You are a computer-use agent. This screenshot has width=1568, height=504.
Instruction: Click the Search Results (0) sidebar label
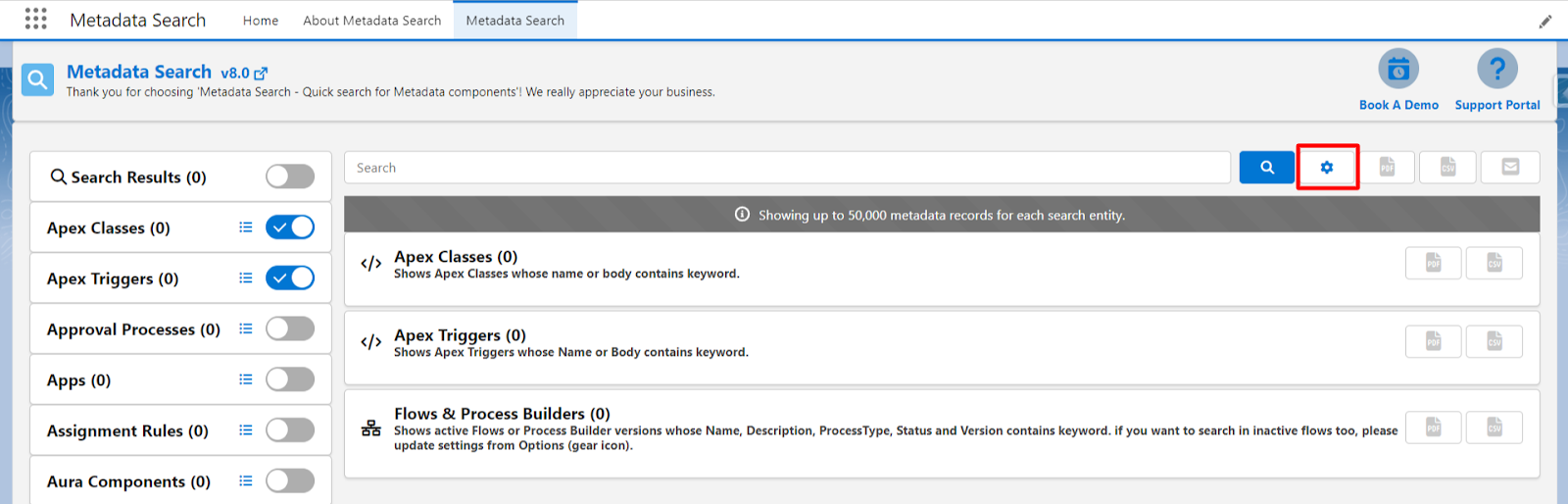[138, 177]
